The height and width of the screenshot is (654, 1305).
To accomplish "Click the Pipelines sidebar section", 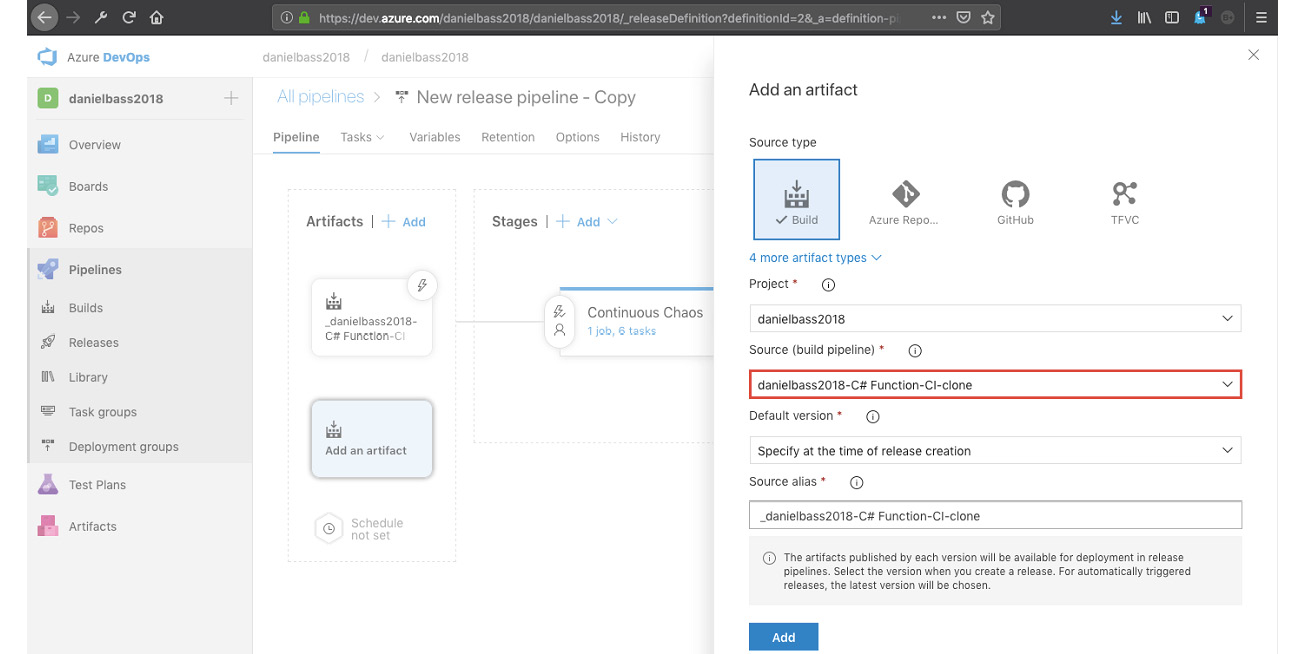I will pos(95,270).
